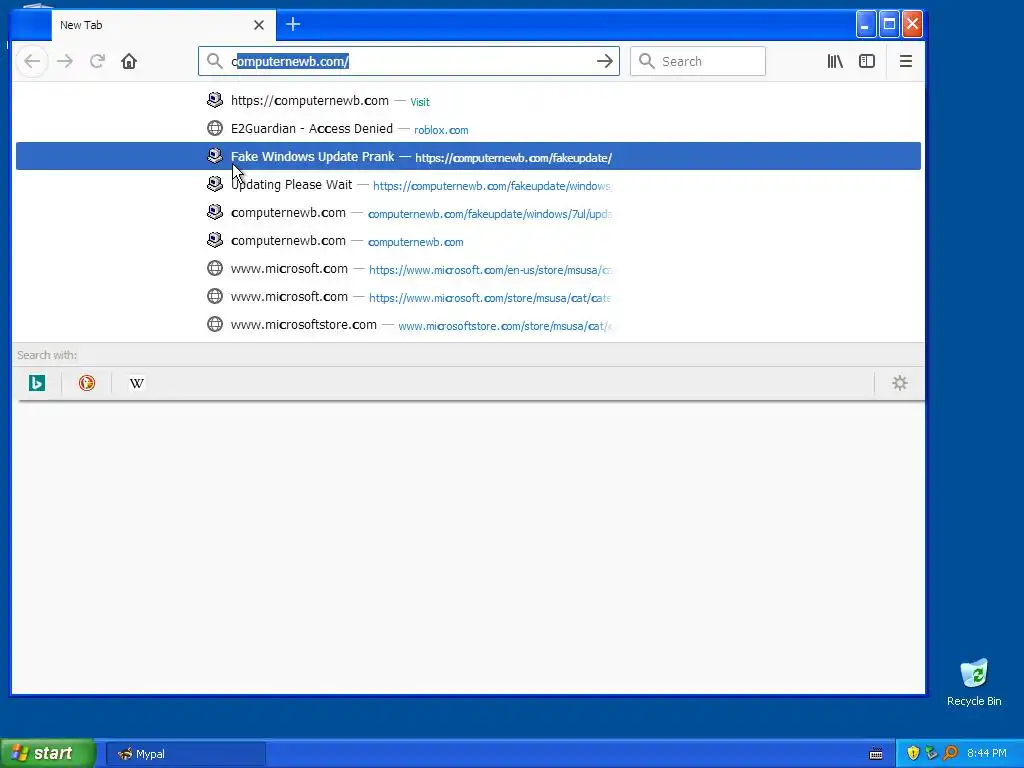The width and height of the screenshot is (1024, 768).
Task: Click the magnifier tray icon
Action: pyautogui.click(x=950, y=754)
